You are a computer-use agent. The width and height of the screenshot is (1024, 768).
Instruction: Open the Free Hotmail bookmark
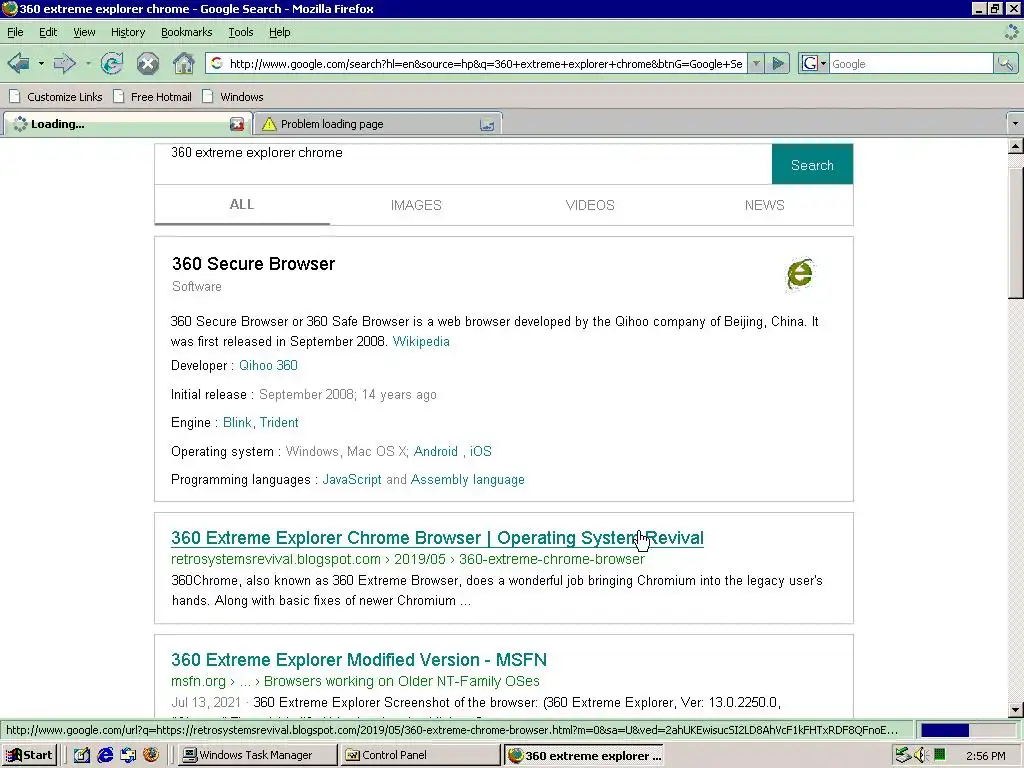[153, 97]
